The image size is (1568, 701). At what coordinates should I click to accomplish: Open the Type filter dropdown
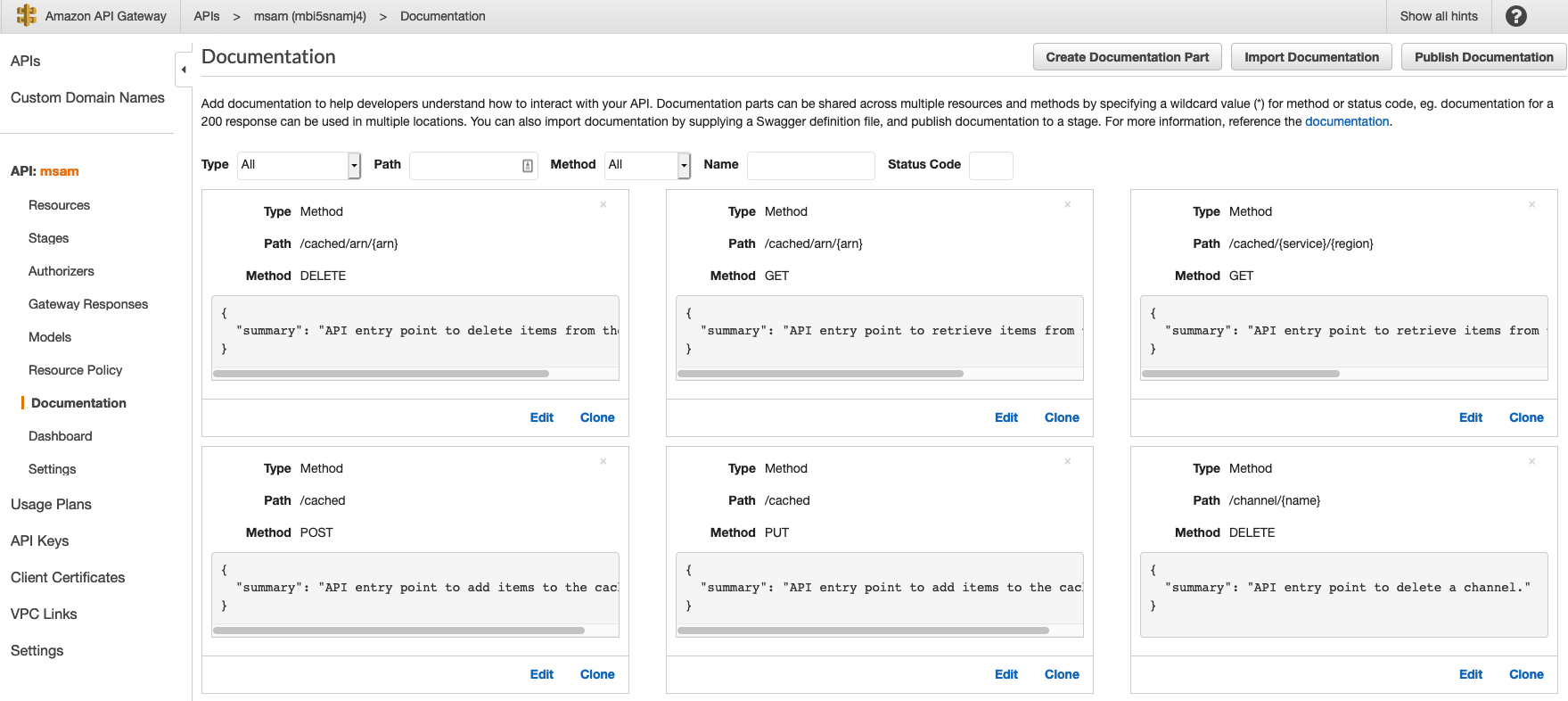click(x=299, y=165)
